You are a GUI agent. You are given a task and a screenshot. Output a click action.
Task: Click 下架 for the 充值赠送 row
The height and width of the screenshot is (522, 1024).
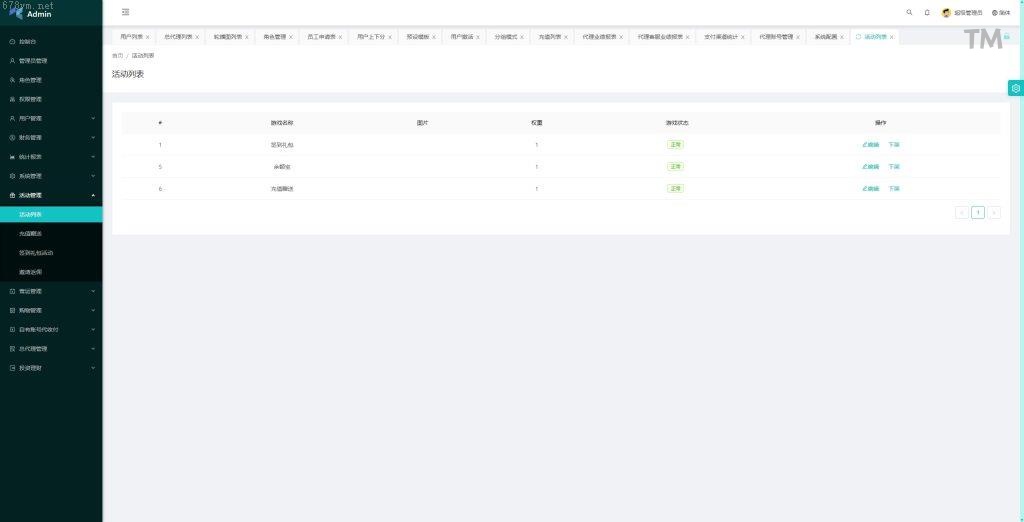894,188
